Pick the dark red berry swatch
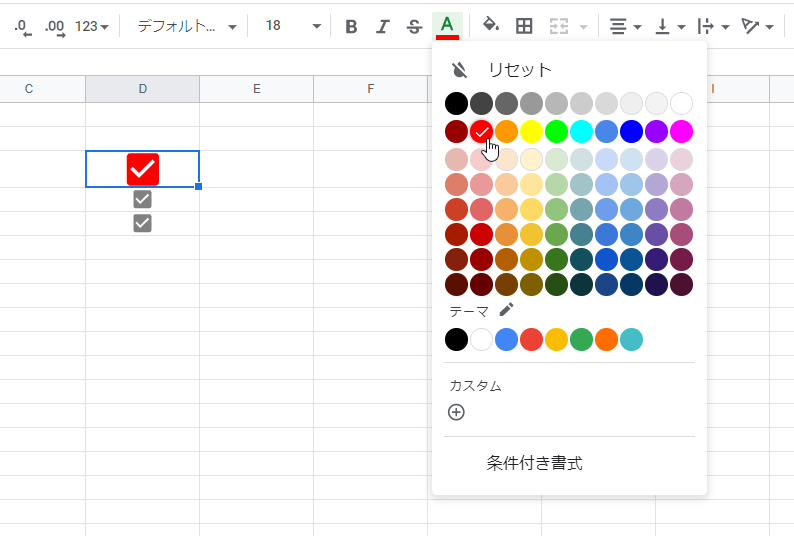 (456, 132)
